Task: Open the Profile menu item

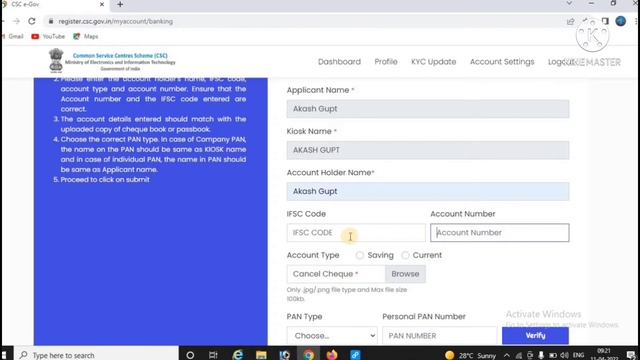Action: [x=386, y=62]
